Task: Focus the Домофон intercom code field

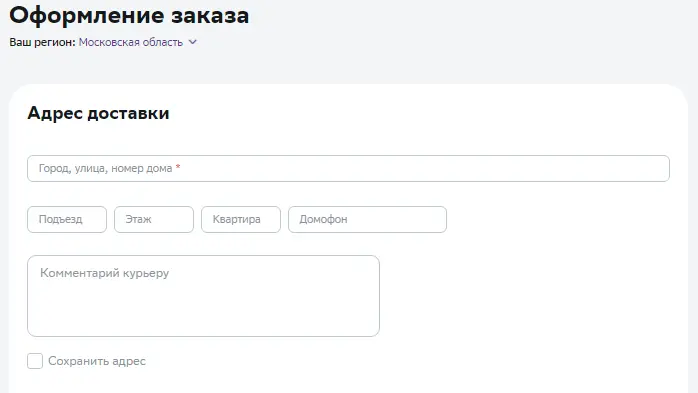Action: [x=367, y=219]
